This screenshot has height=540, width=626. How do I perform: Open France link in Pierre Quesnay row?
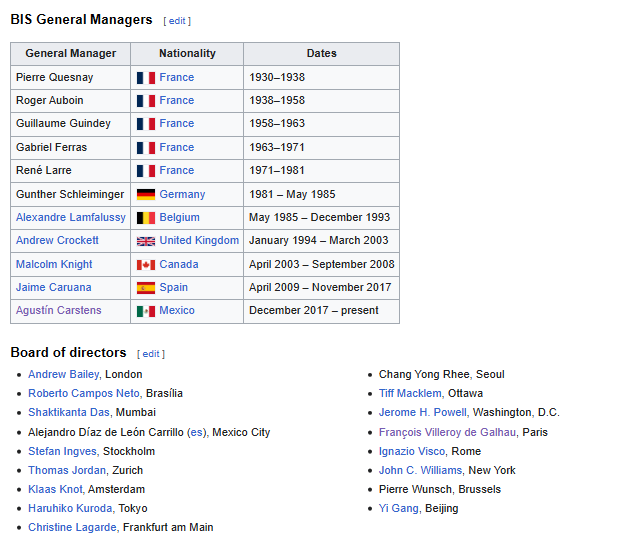[x=176, y=77]
